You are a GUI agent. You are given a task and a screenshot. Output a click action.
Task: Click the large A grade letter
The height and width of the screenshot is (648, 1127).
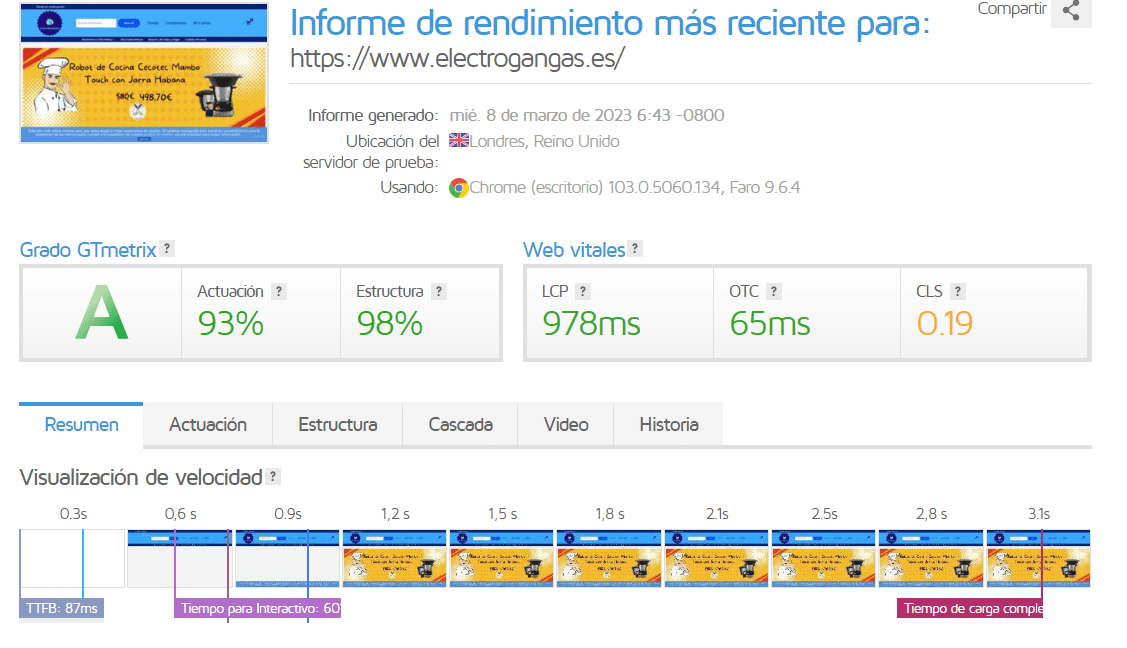102,313
